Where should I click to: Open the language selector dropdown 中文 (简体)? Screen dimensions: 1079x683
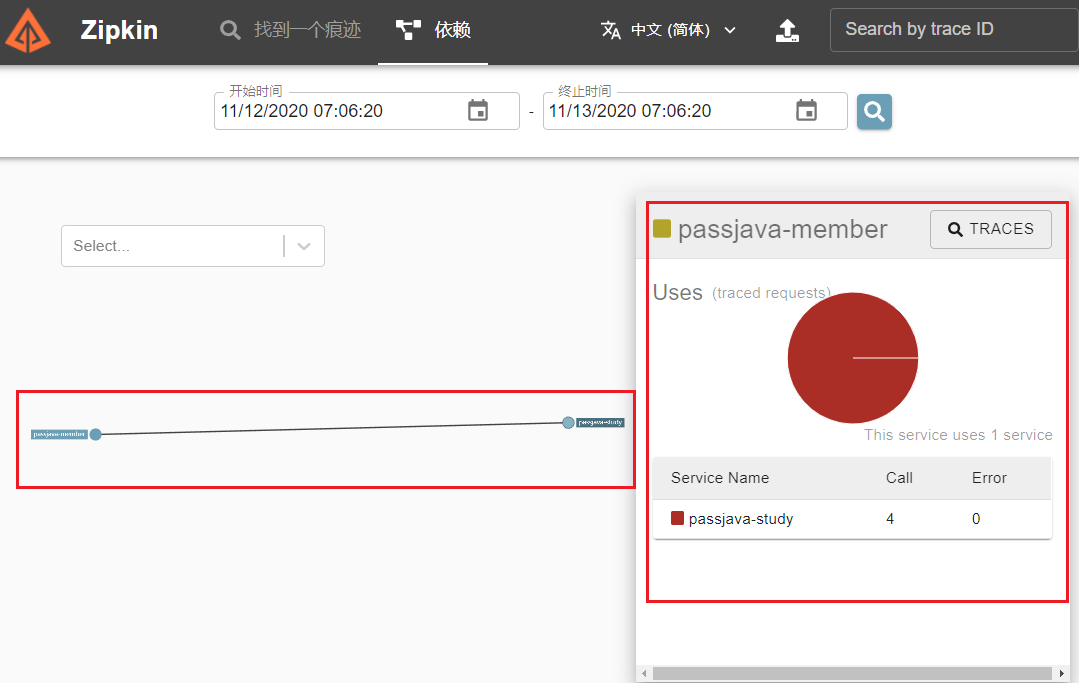[x=669, y=30]
